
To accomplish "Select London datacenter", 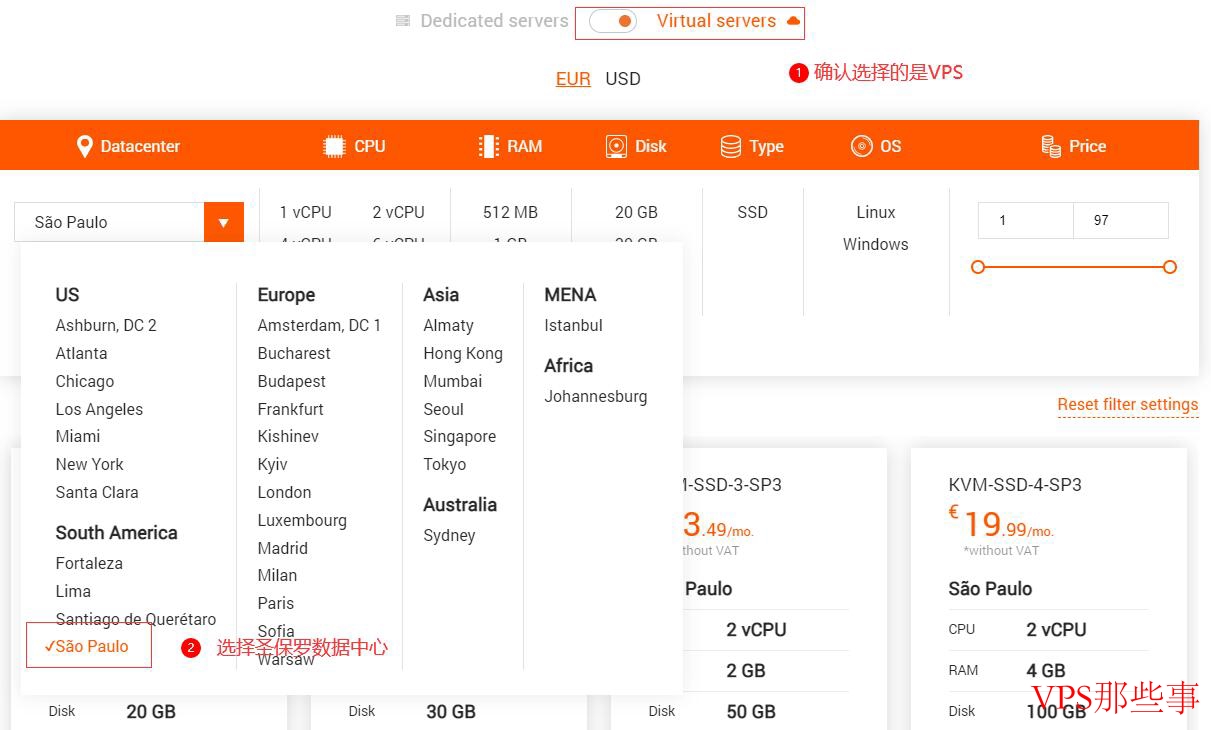I will tap(284, 492).
